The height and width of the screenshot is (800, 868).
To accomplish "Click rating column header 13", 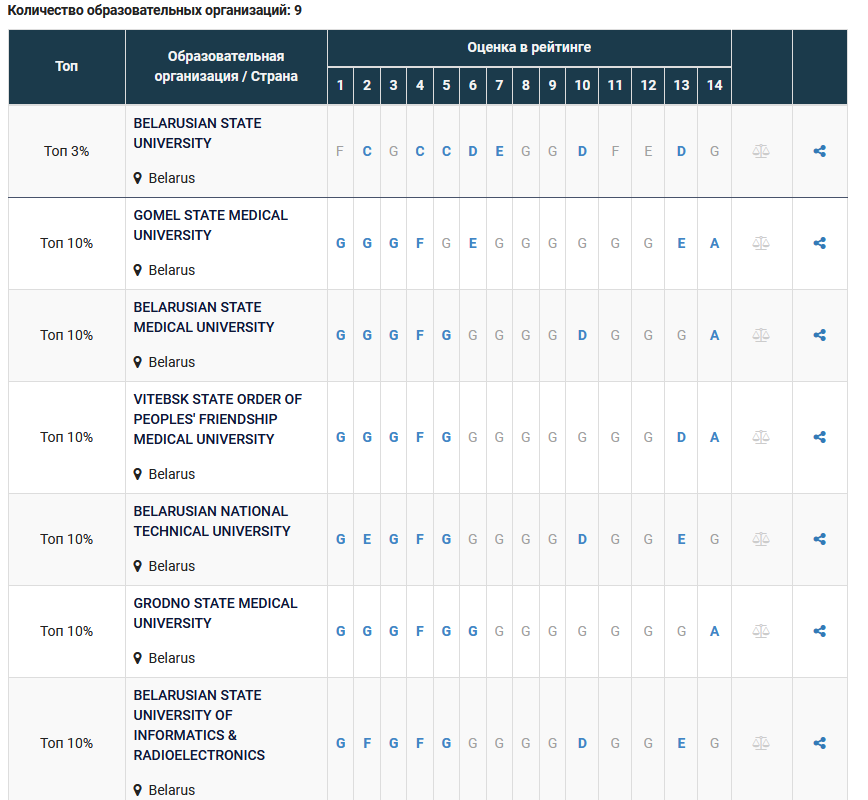I will [x=681, y=85].
